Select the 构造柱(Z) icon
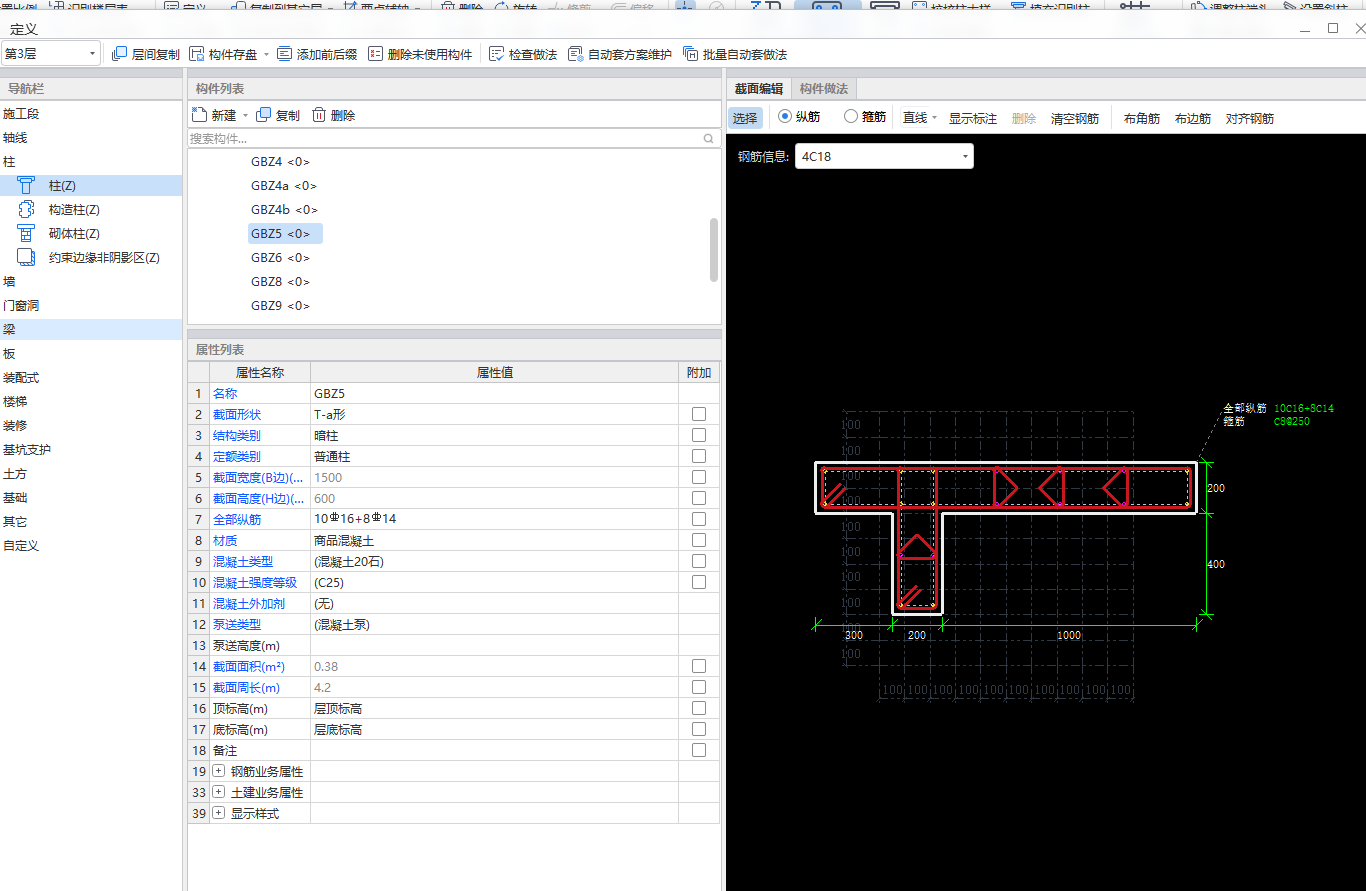The width and height of the screenshot is (1366, 891). click(x=28, y=210)
